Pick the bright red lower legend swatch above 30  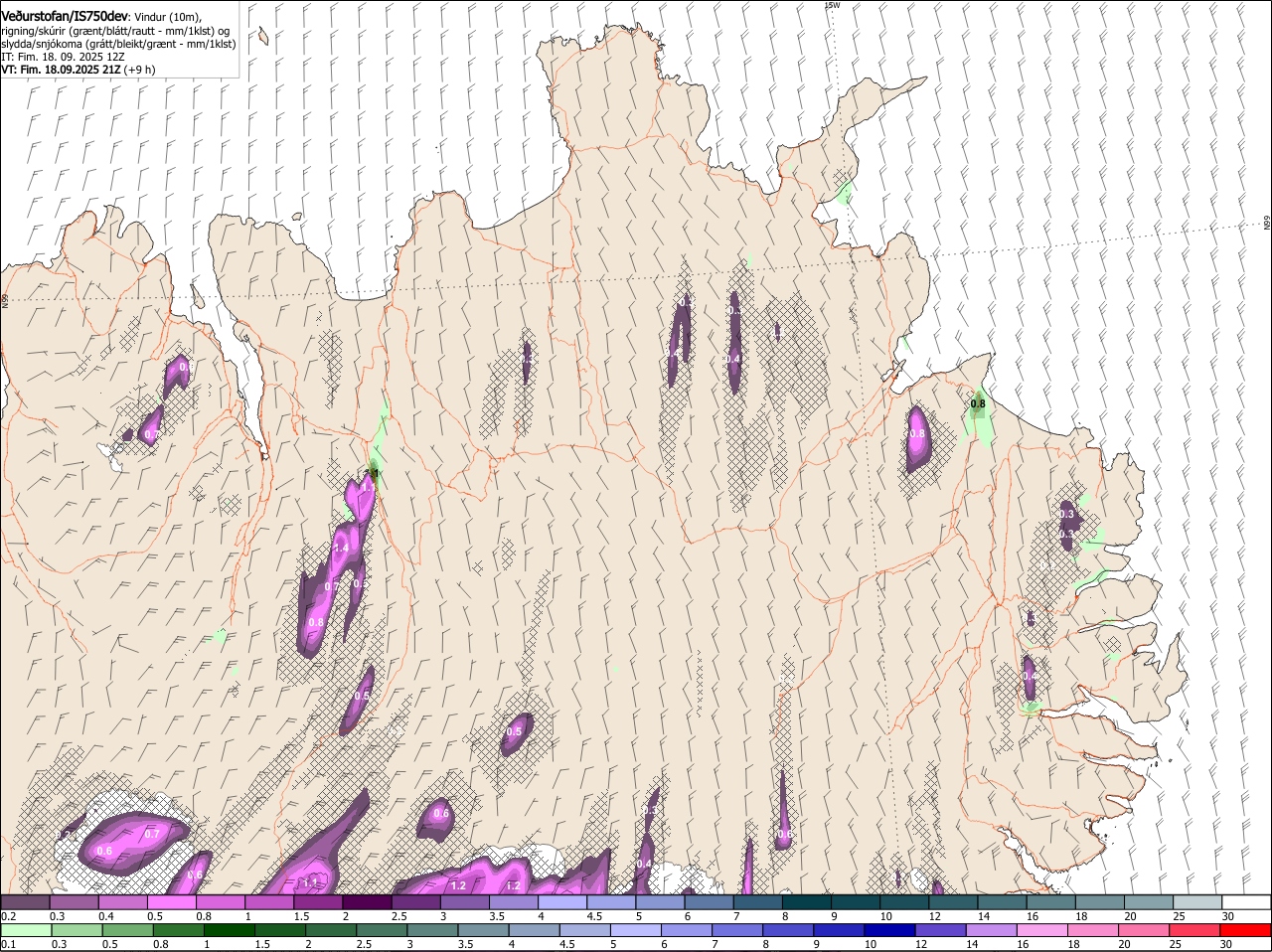pyautogui.click(x=1246, y=930)
